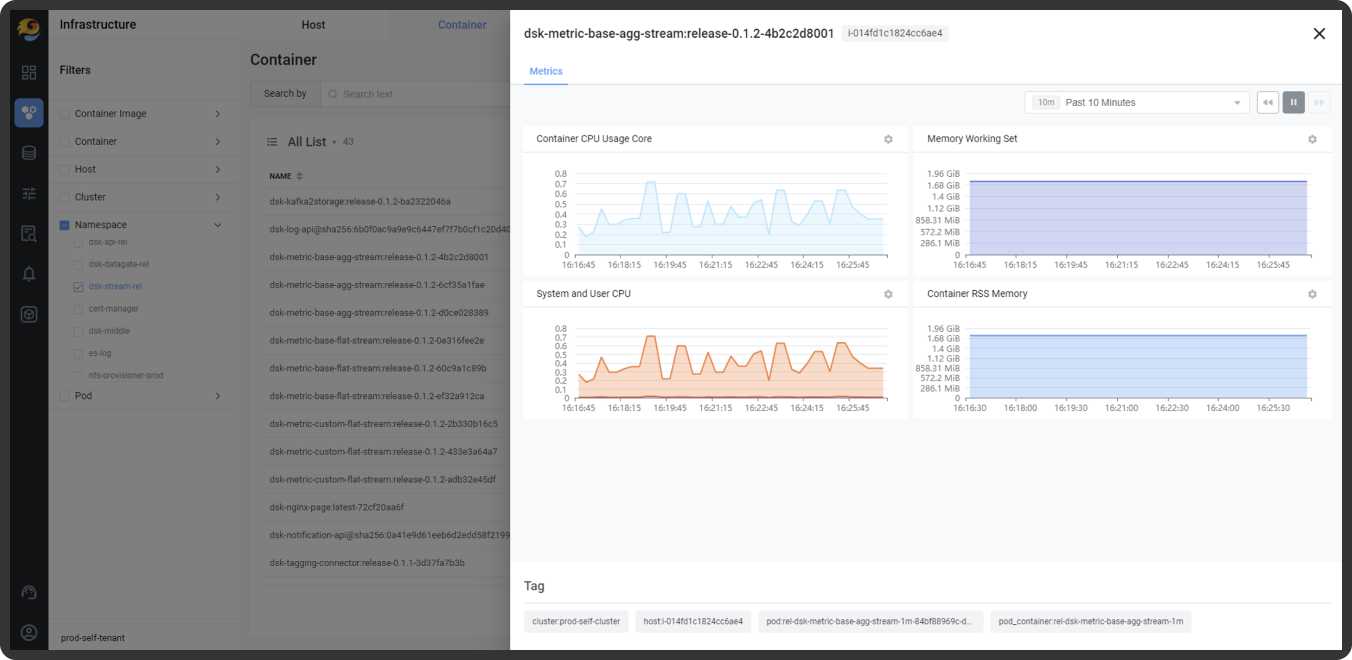The width and height of the screenshot is (1352, 660).
Task: Tick the Container Image filter checkbox
Action: click(x=65, y=114)
